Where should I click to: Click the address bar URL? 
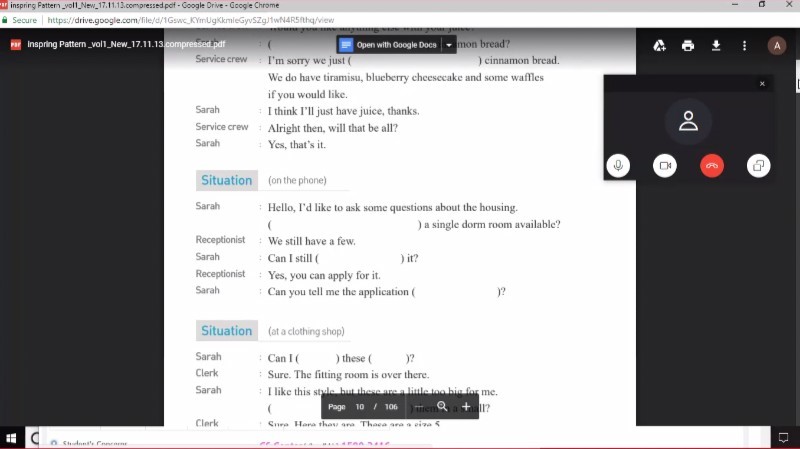coord(191,20)
